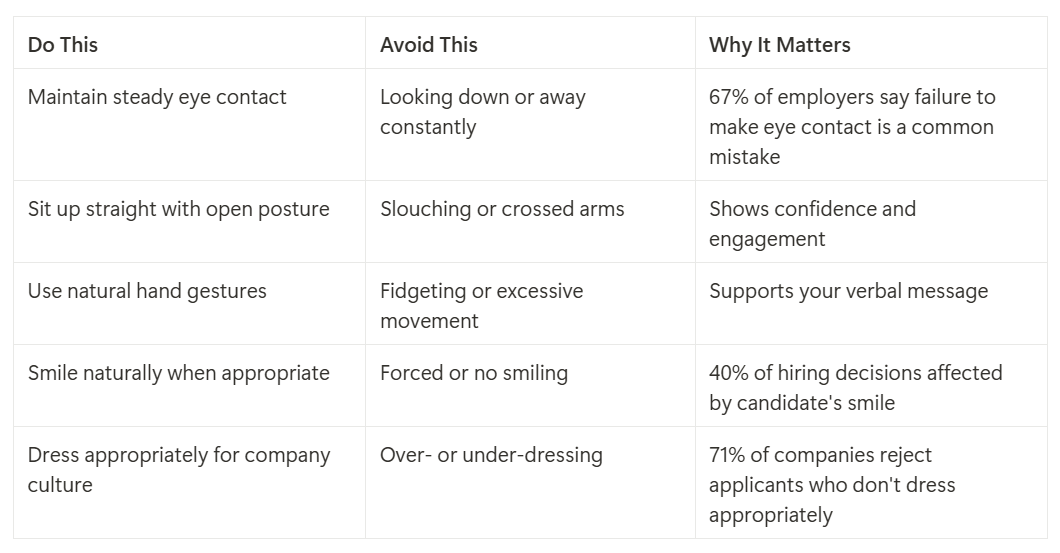Select the "Maintain steady eye contact" cell
1060x553 pixels.
click(157, 97)
